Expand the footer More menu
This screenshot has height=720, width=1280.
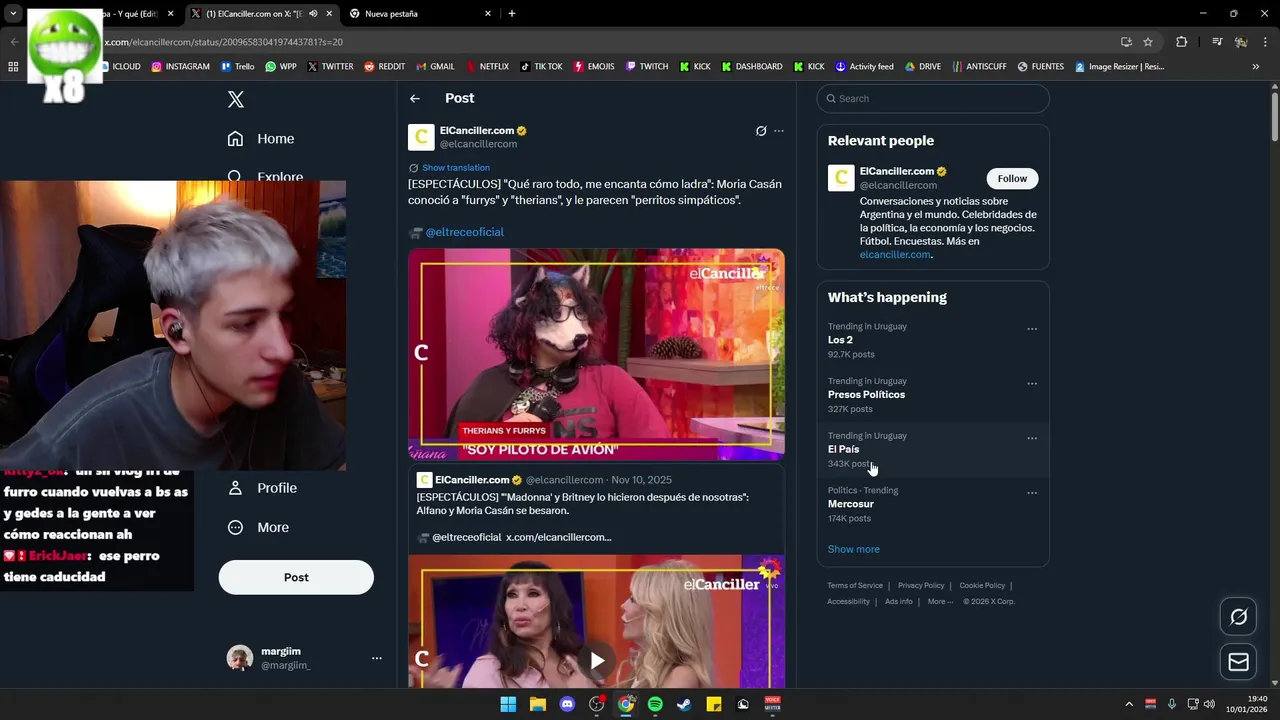(x=940, y=602)
